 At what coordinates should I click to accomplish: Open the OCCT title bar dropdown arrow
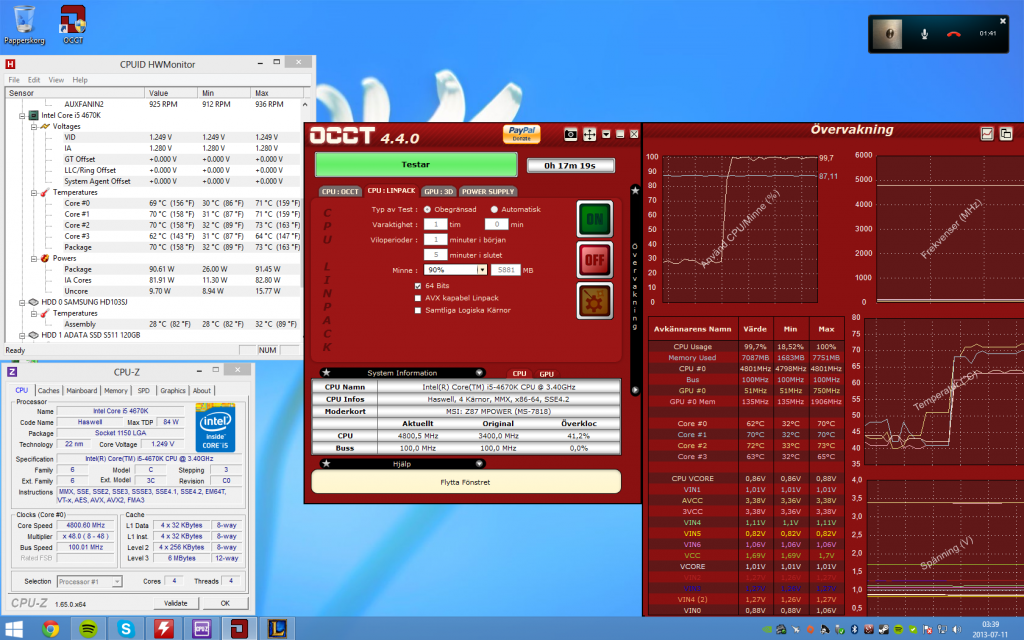pyautogui.click(x=606, y=134)
